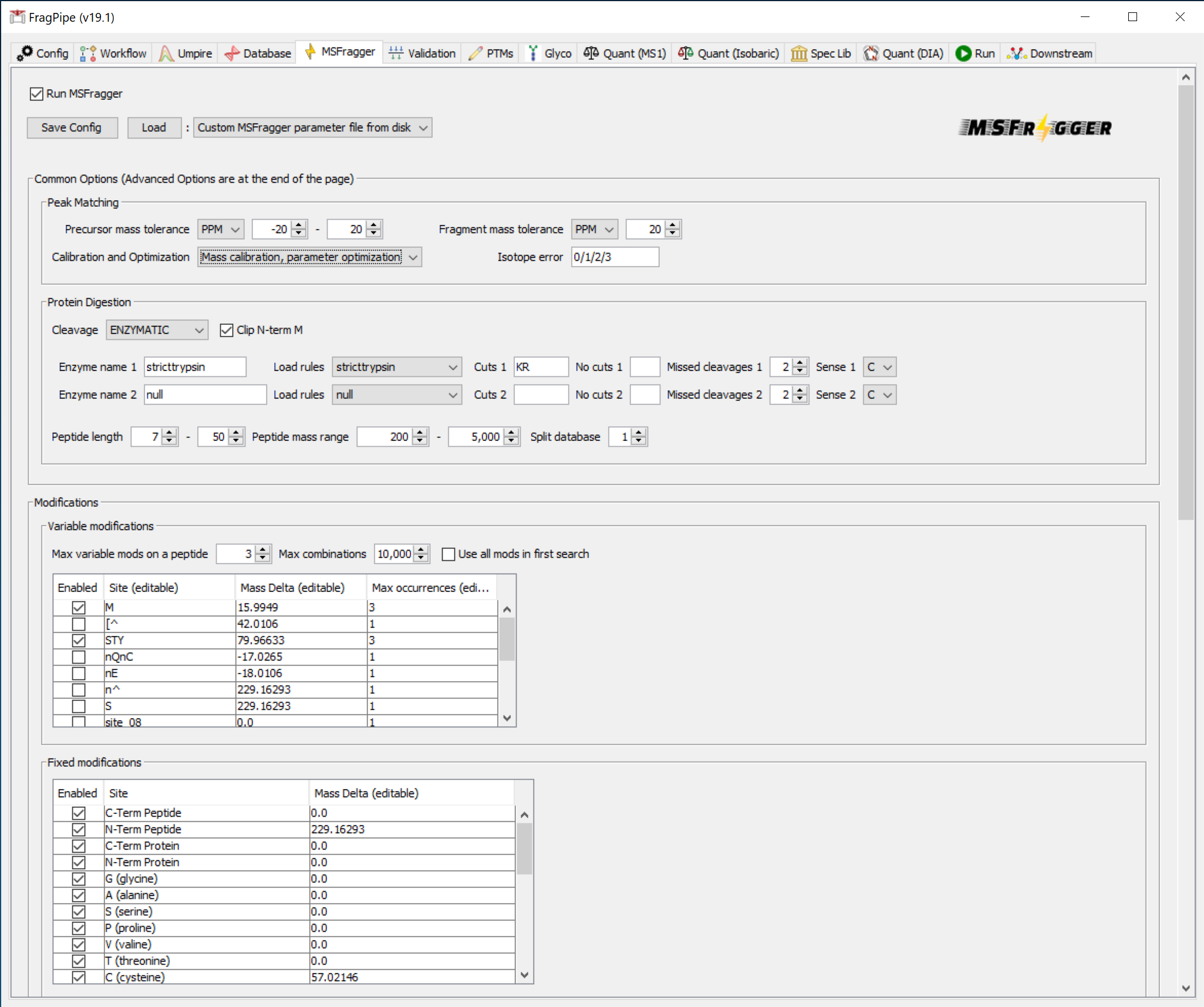Open the Cleavage ENZYMATIC dropdown

pos(157,330)
